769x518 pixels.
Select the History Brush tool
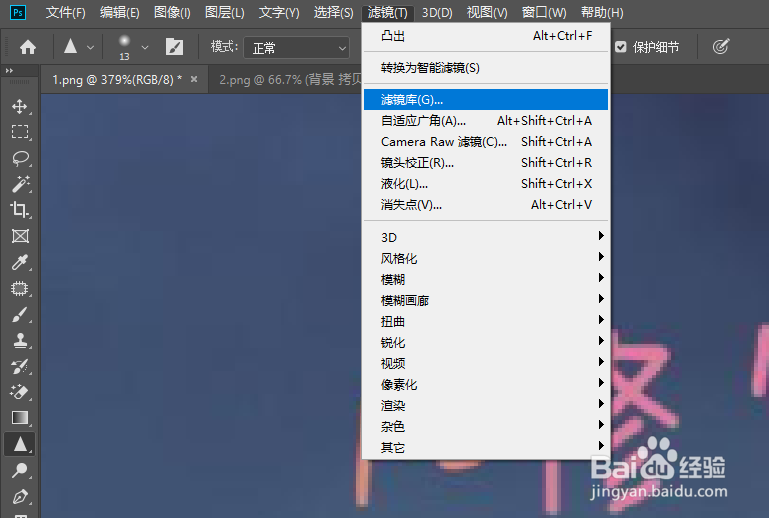[20, 366]
